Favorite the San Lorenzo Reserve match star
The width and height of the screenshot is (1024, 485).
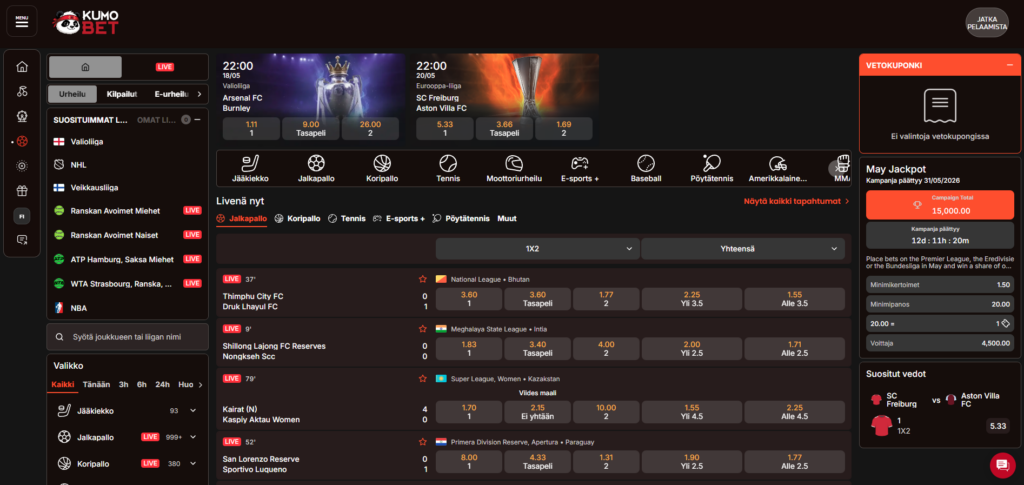tap(423, 441)
